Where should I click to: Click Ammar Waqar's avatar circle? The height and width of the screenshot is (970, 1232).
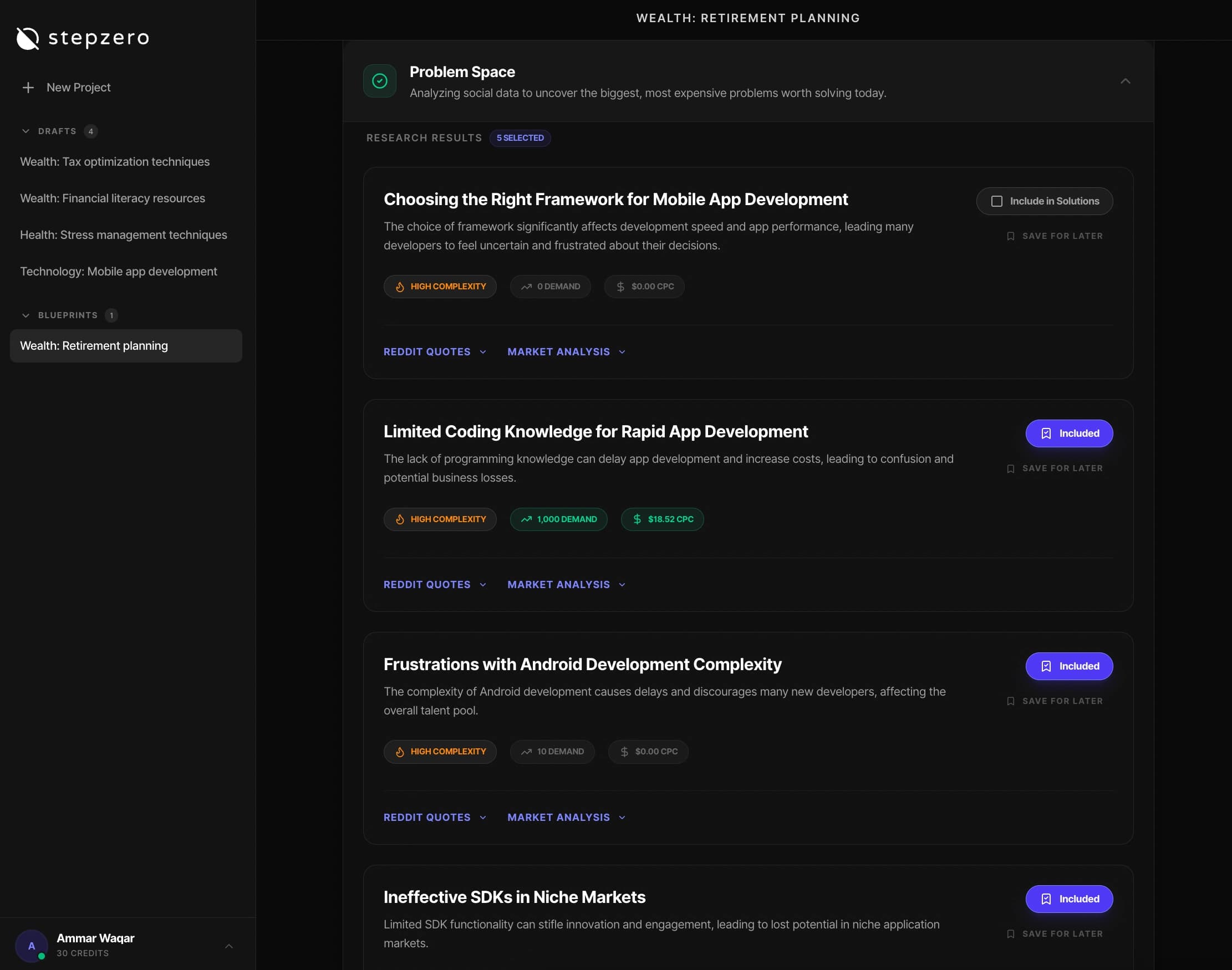(31, 946)
